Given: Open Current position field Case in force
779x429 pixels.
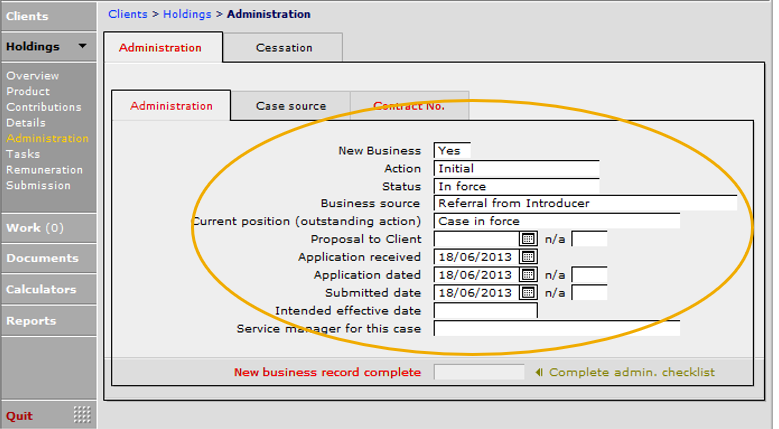Looking at the screenshot, I should click(x=556, y=221).
